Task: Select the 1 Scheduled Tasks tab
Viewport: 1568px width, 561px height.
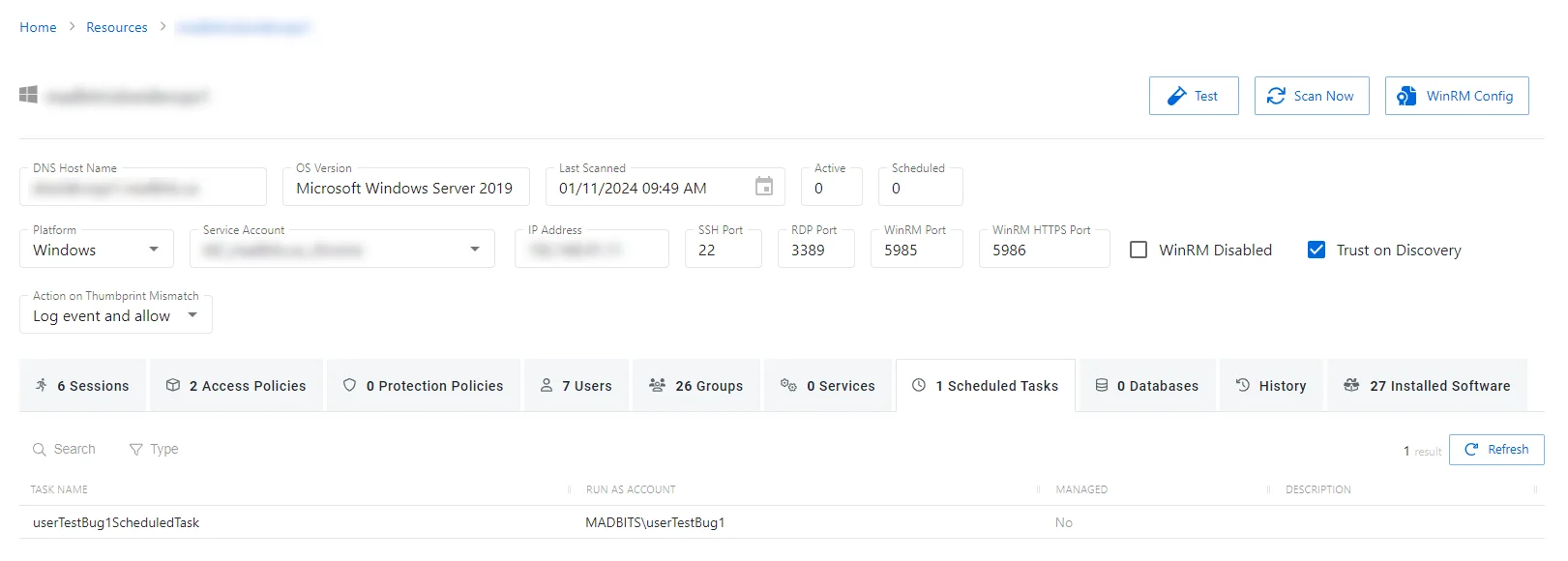Action: click(986, 385)
